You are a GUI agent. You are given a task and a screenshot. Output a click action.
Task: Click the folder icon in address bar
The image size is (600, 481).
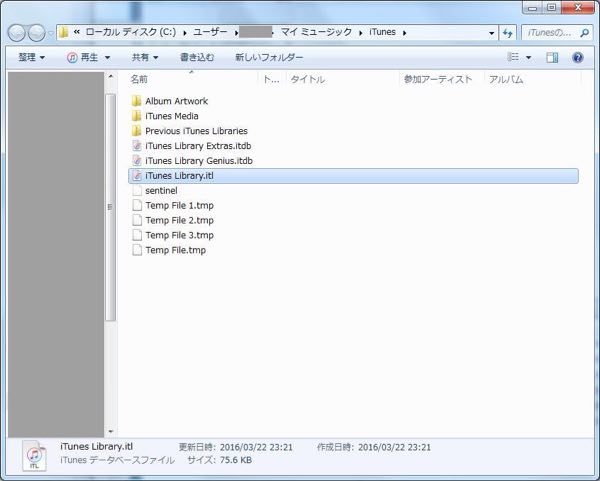(64, 33)
